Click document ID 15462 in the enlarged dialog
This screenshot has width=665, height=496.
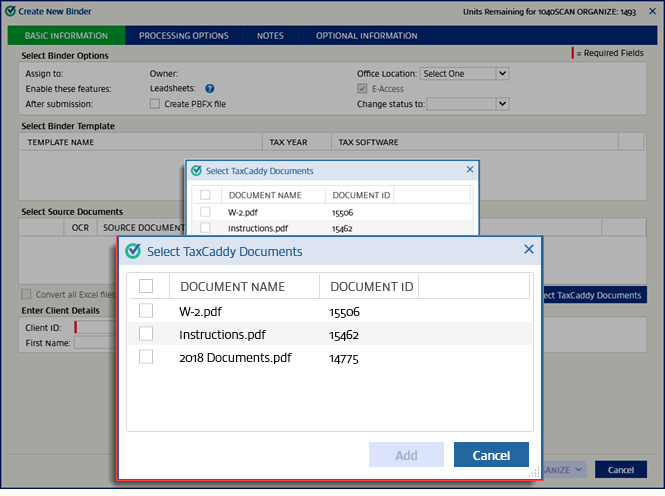coord(344,335)
